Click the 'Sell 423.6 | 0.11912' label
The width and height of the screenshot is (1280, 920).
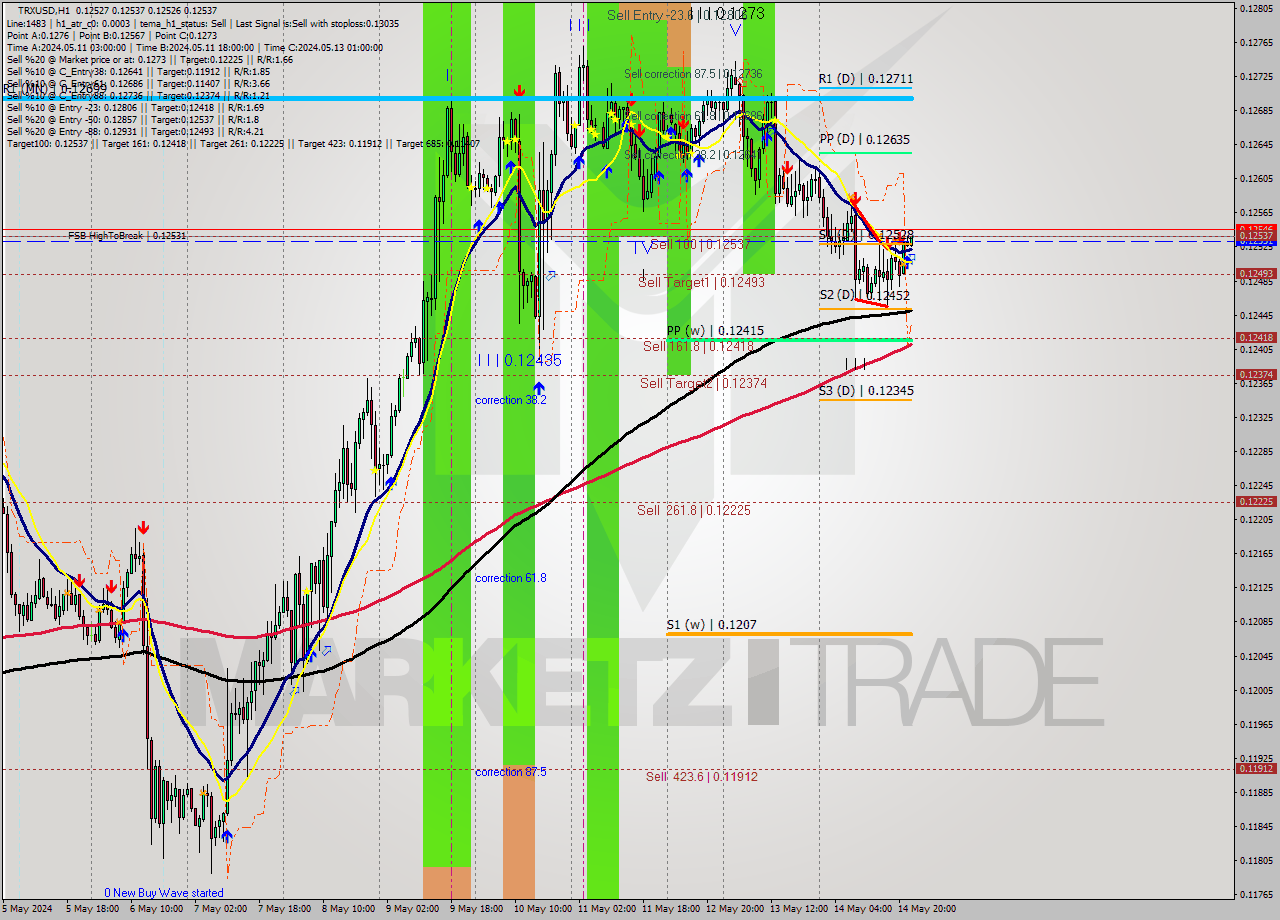pos(701,776)
